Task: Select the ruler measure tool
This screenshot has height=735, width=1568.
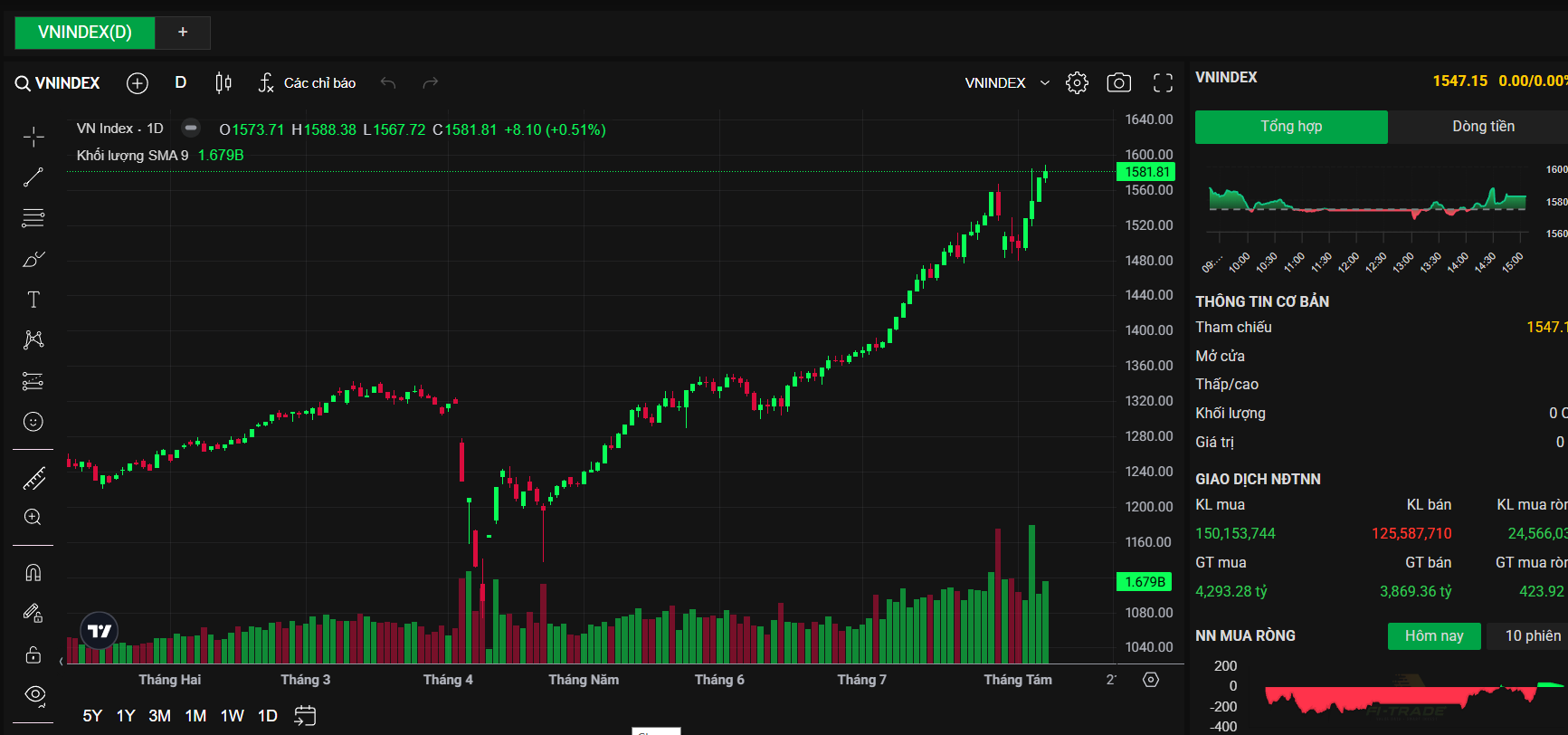Action: coord(33,478)
